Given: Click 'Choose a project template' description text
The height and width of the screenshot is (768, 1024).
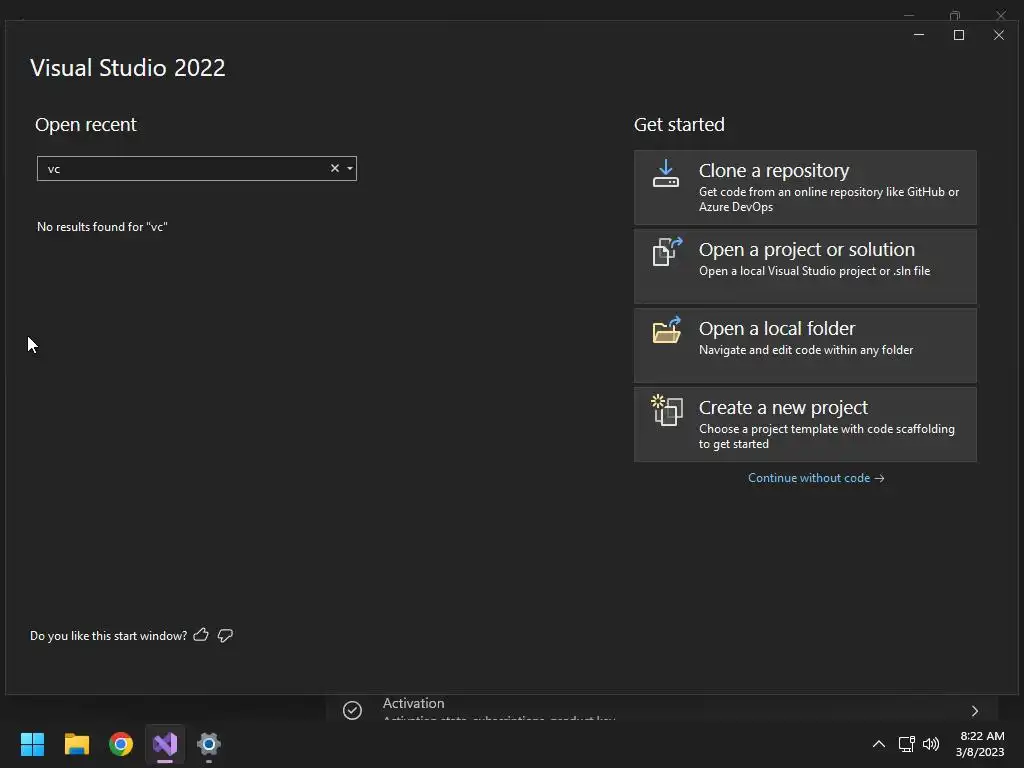Looking at the screenshot, I should click(x=827, y=436).
